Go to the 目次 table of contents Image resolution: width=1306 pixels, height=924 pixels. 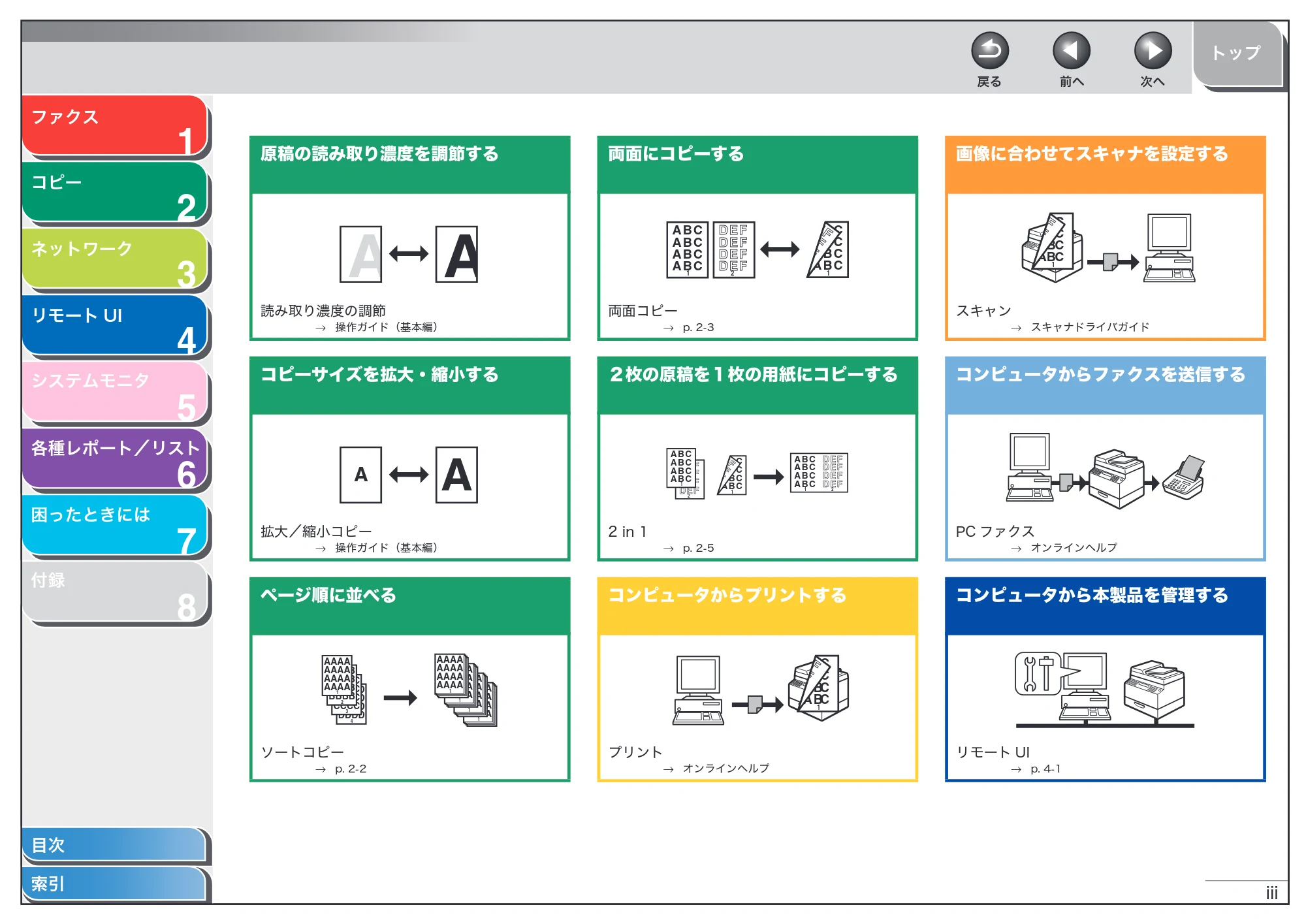[x=114, y=844]
